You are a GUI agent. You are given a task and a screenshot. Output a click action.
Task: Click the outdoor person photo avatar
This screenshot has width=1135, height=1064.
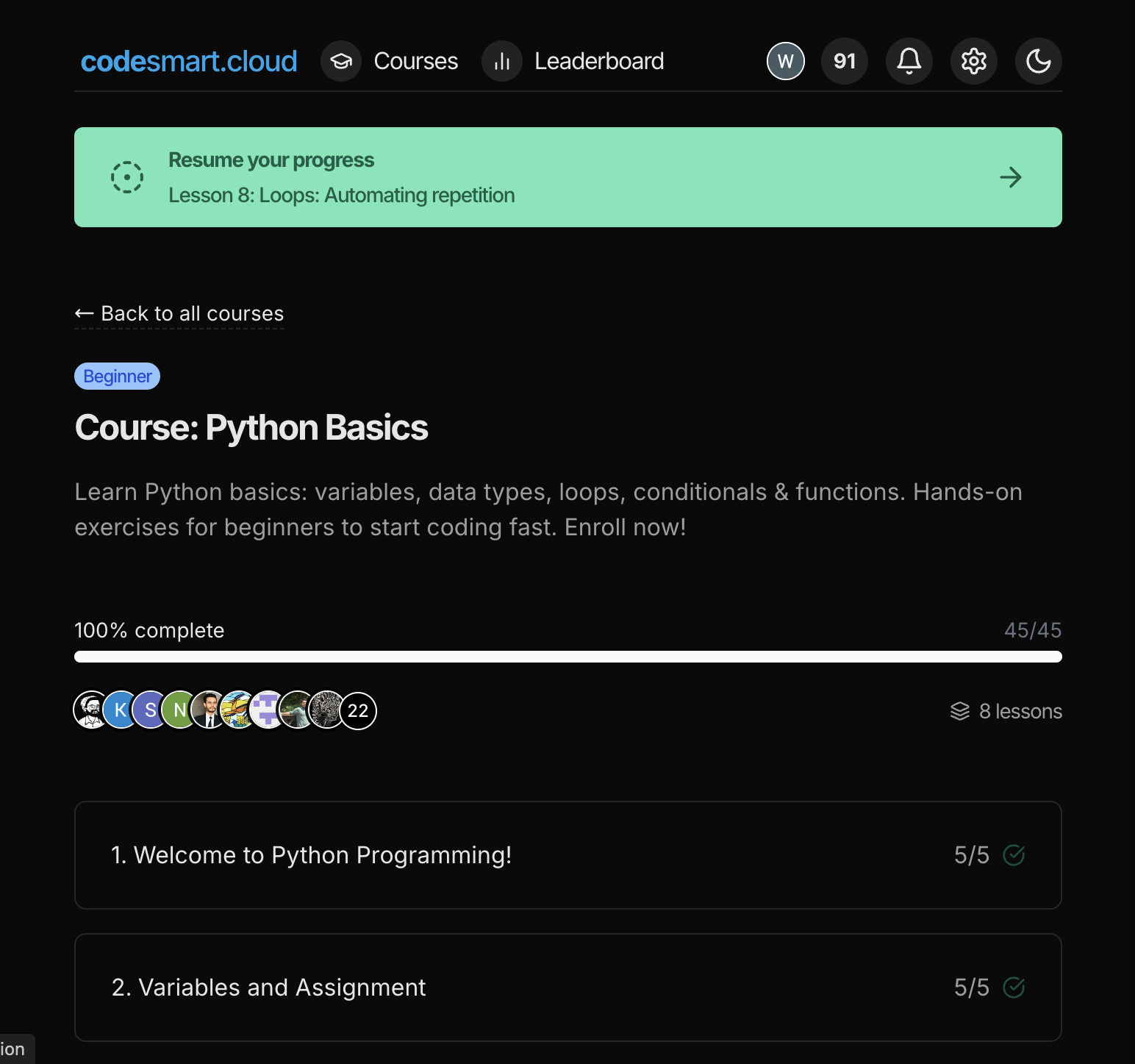pyautogui.click(x=298, y=710)
